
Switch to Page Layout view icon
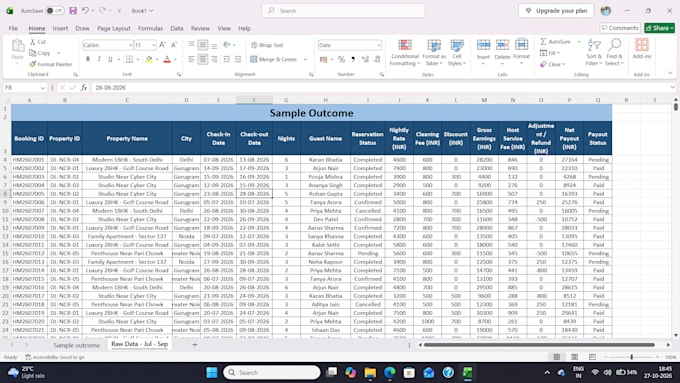point(574,357)
